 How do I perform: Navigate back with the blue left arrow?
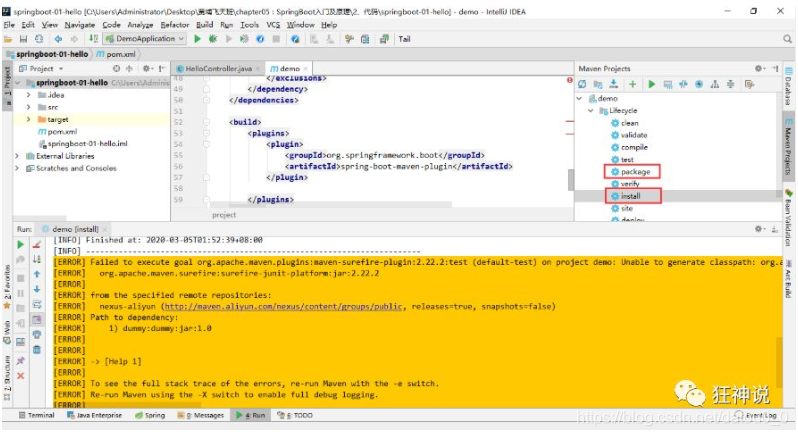(x=59, y=39)
